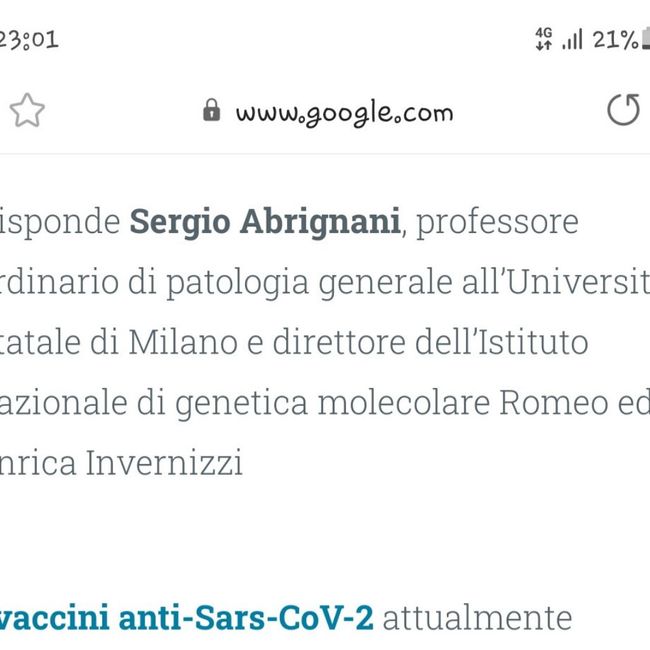Viewport: 650px width, 650px height.
Task: Bookmark this page with the star icon
Action: pyautogui.click(x=27, y=111)
